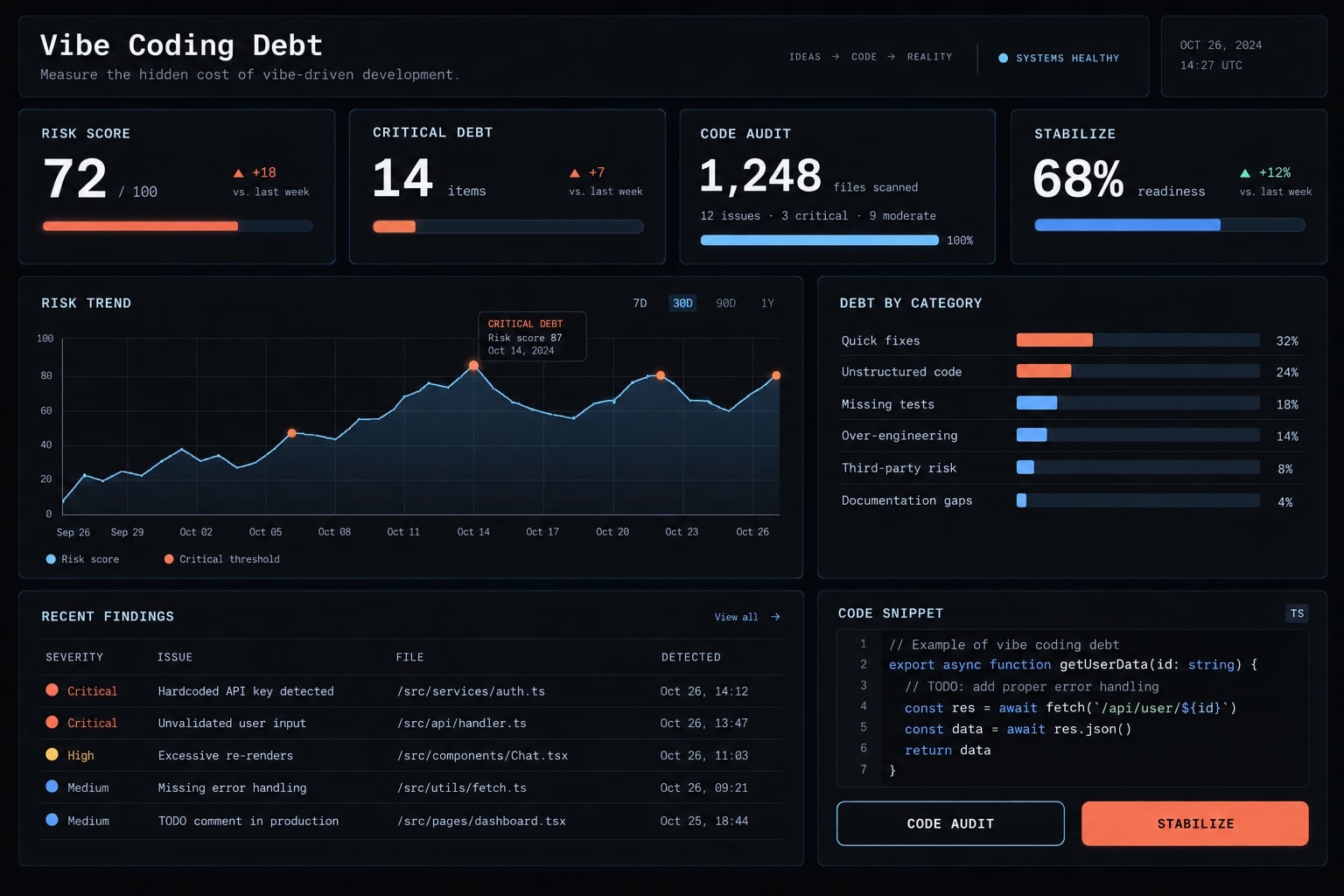Click the severity dot for Missing error handling
This screenshot has height=896, width=1344.
52,787
